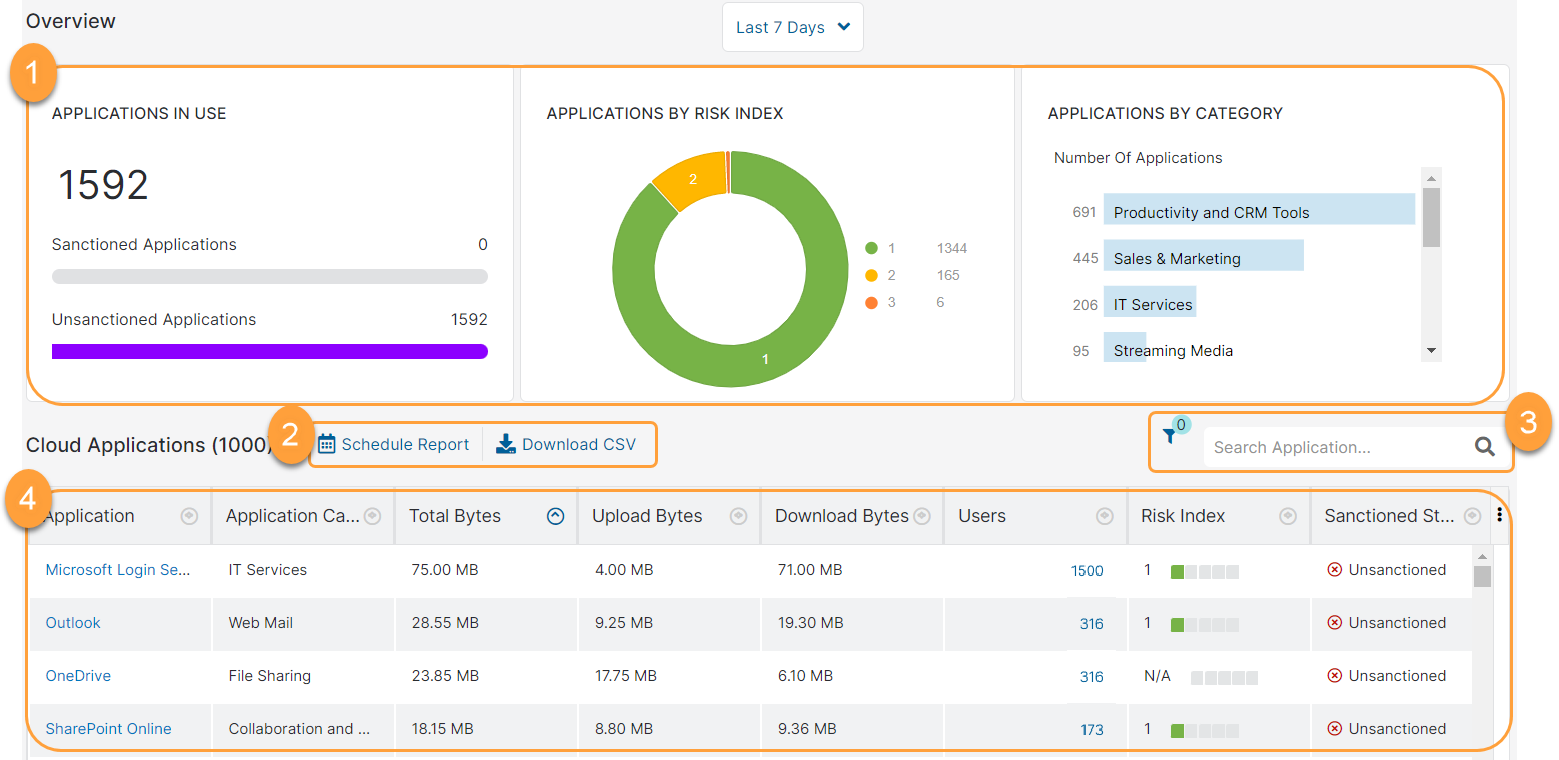
Task: Click the search magnifier icon
Action: [1485, 447]
